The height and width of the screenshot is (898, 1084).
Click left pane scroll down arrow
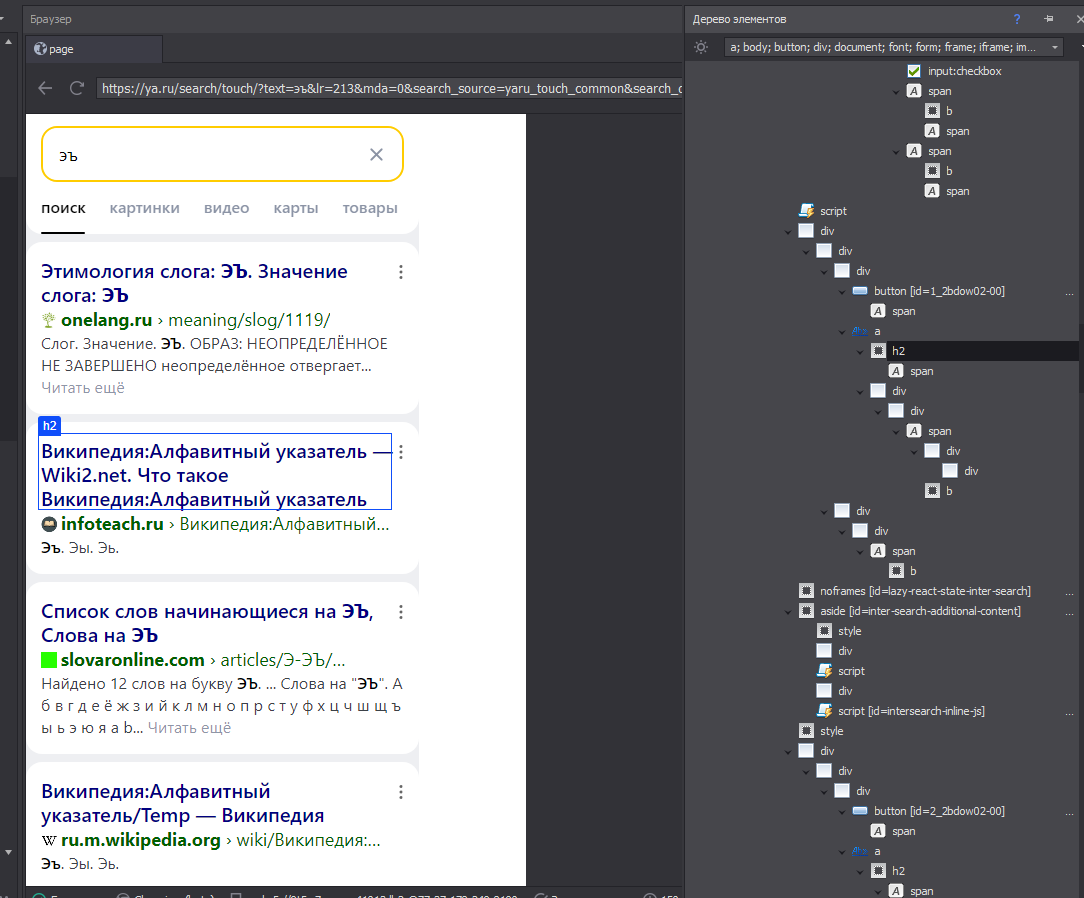8,852
